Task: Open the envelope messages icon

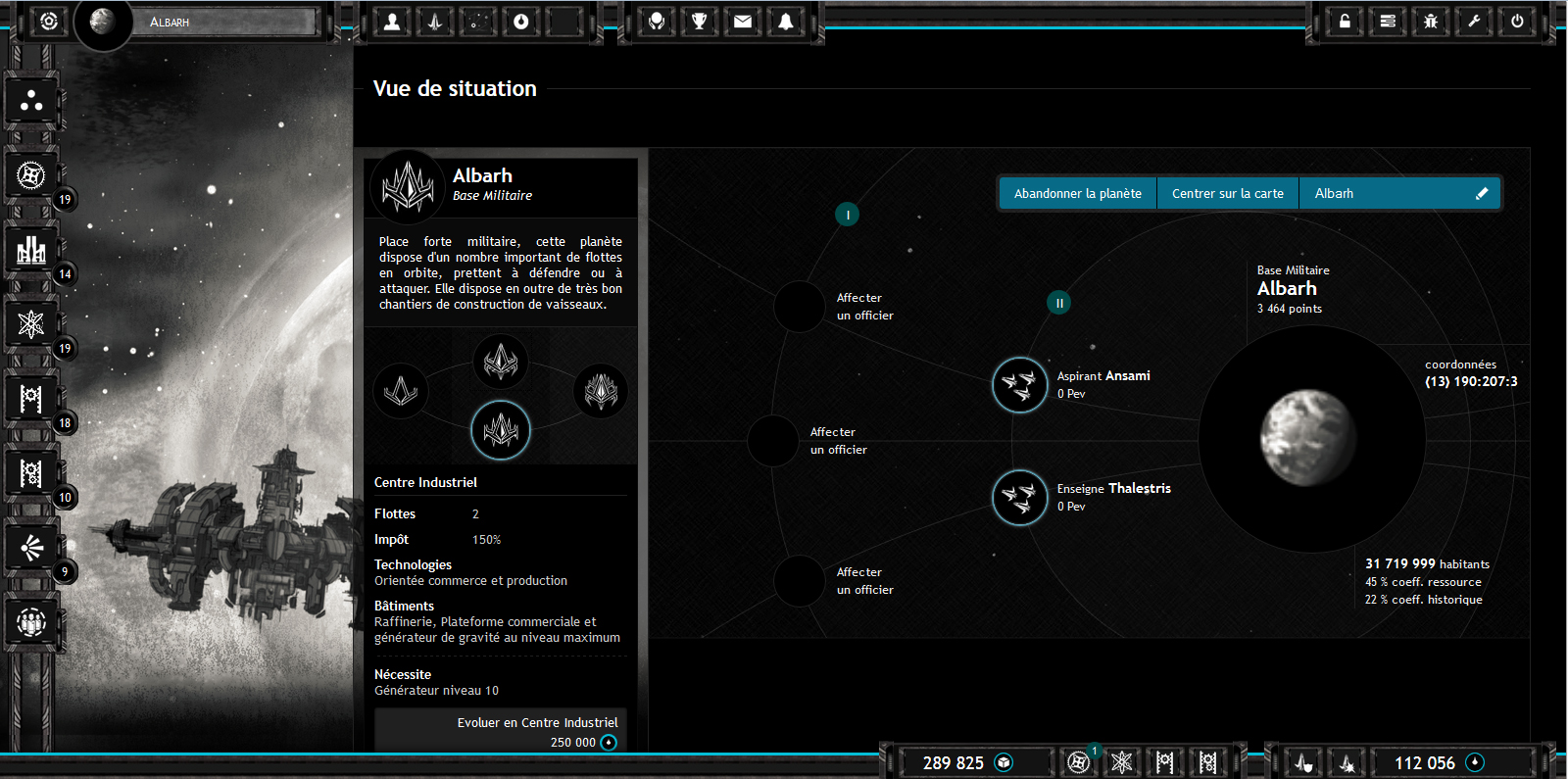Action: tap(743, 21)
